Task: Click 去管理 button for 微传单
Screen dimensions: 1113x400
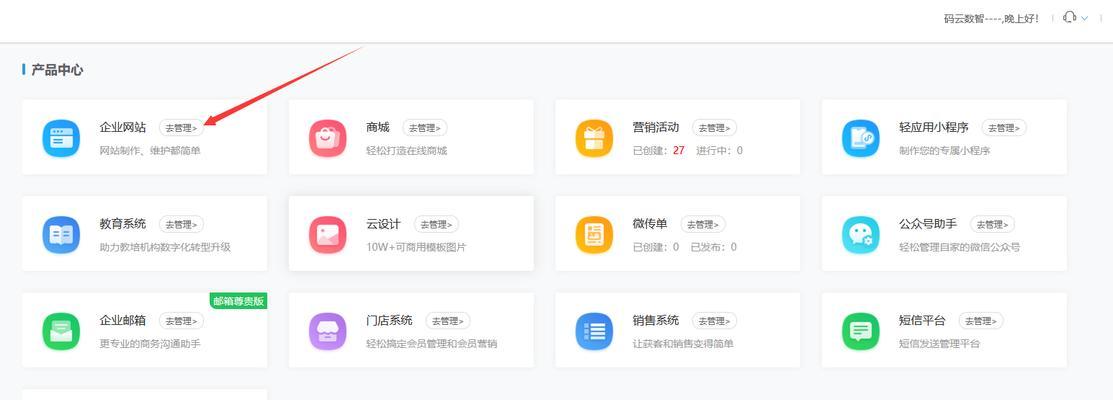Action: (703, 225)
